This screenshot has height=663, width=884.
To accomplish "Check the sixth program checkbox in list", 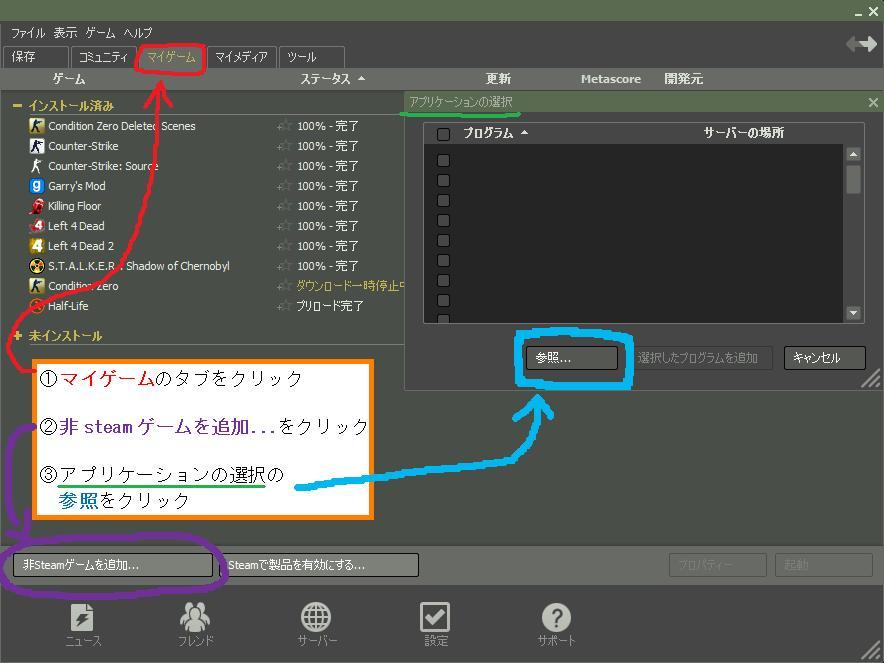I will (444, 260).
